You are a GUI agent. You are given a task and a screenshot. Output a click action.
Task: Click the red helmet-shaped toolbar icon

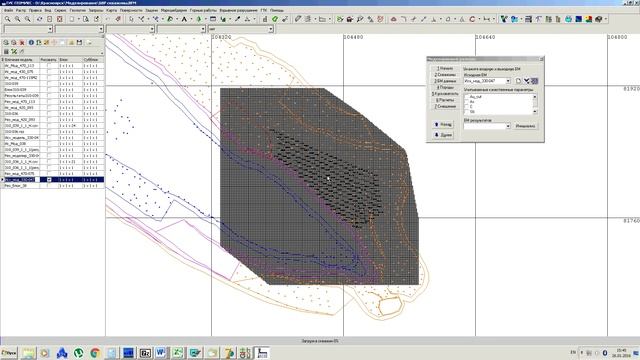(393, 19)
